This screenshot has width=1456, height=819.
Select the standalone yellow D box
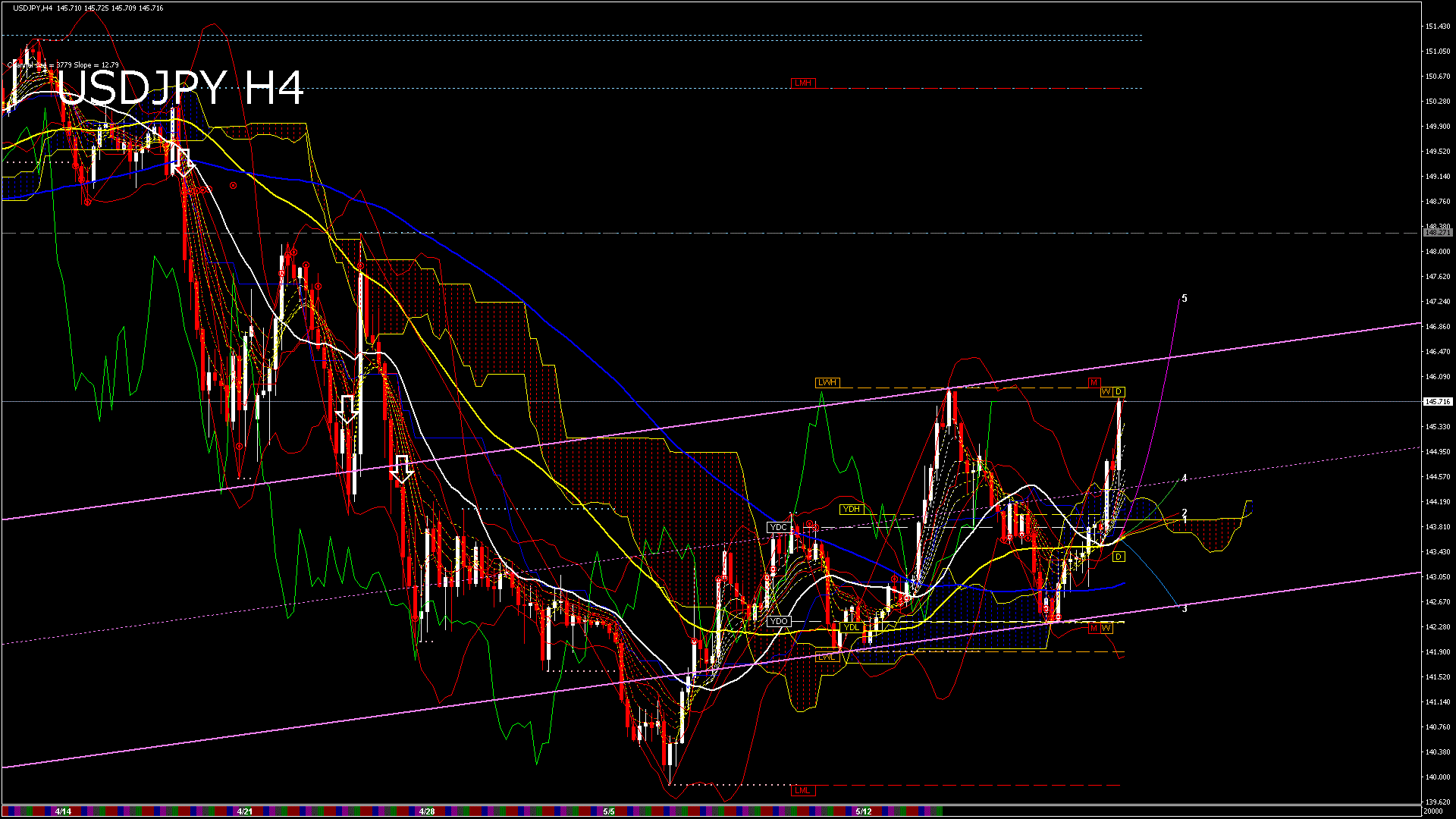pyautogui.click(x=1119, y=557)
